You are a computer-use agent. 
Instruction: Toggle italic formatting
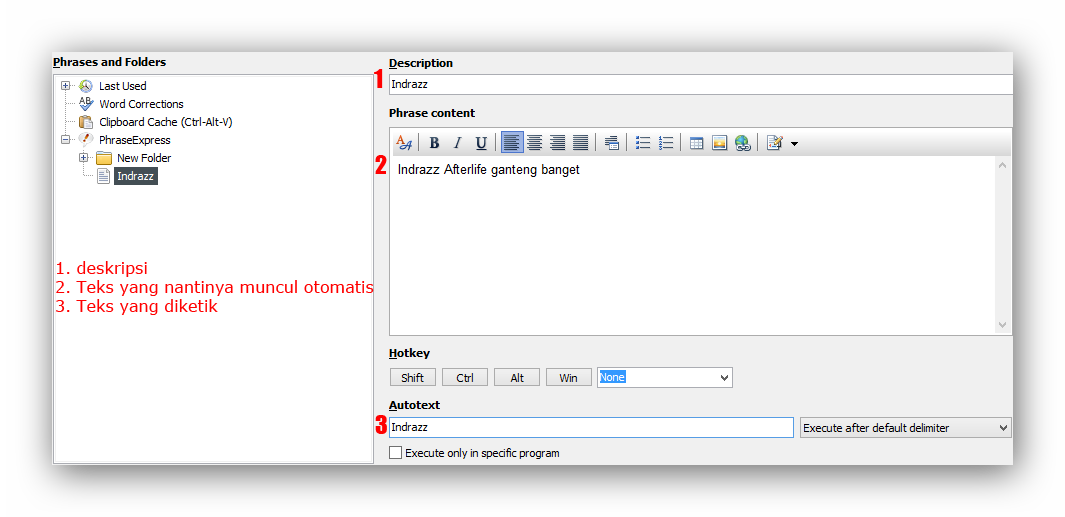pos(458,143)
